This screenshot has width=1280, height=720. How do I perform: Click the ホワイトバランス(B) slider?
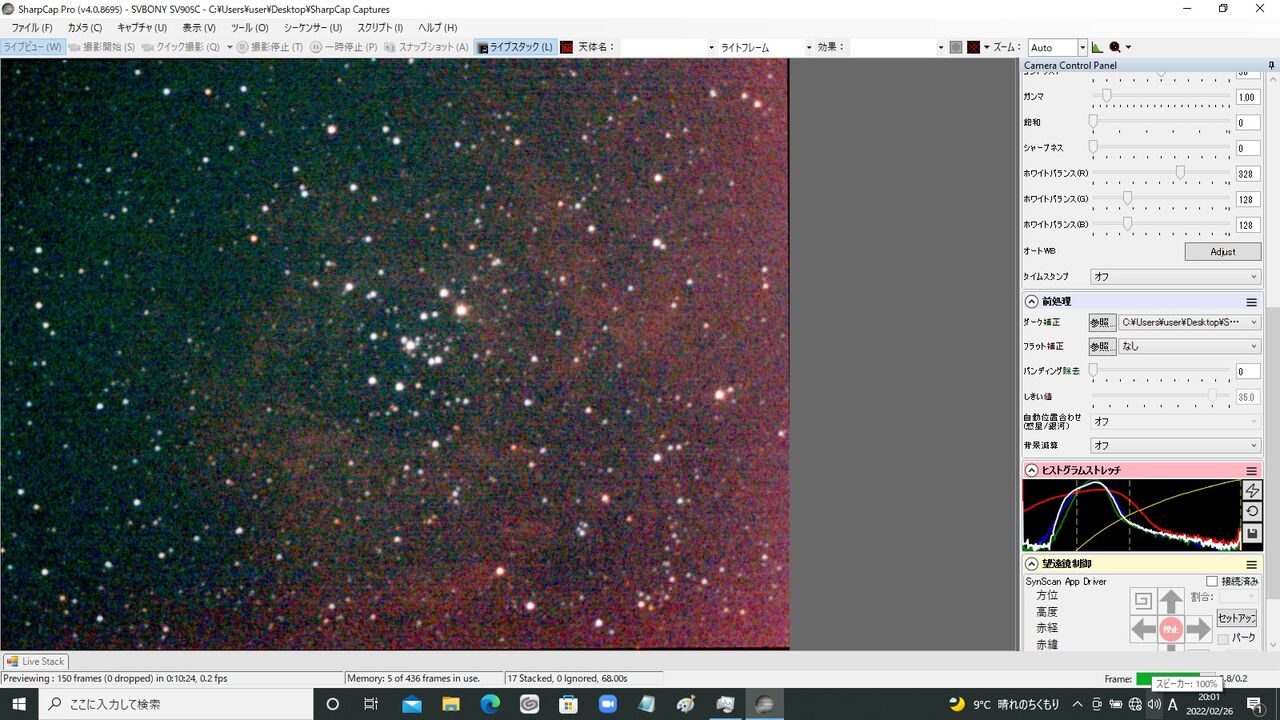[1161, 224]
